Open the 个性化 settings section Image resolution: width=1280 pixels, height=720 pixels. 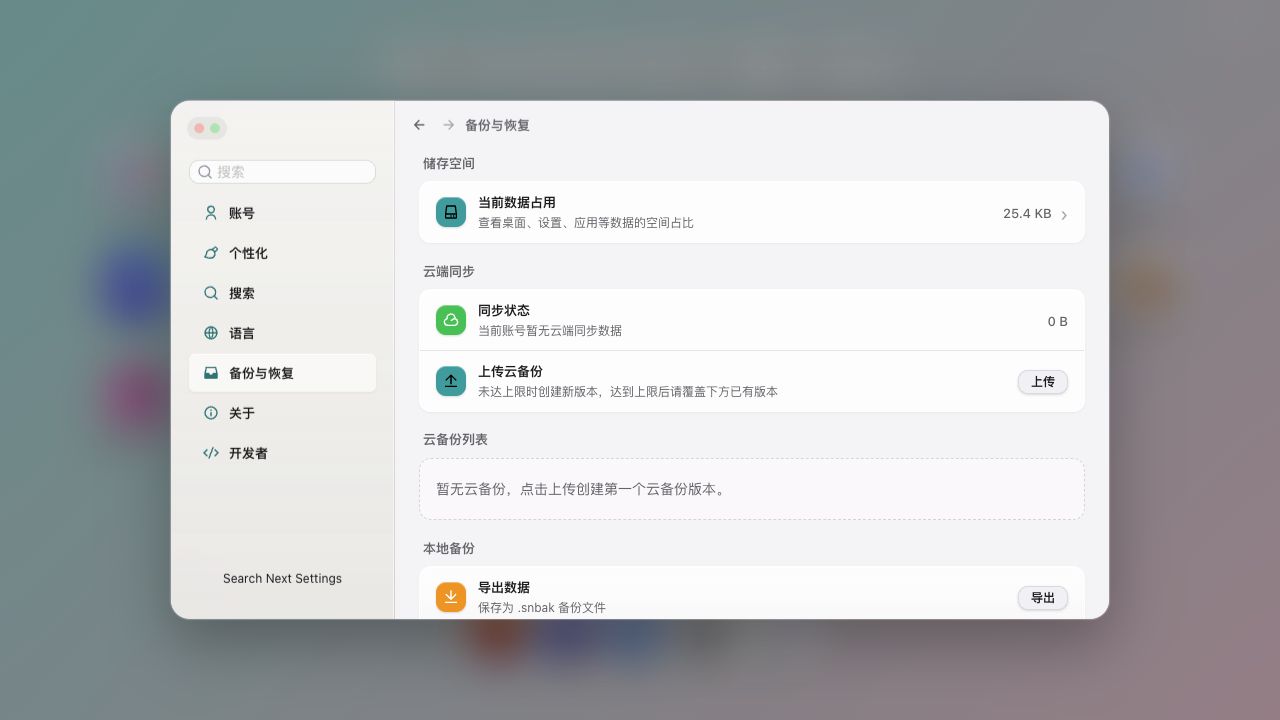point(282,253)
